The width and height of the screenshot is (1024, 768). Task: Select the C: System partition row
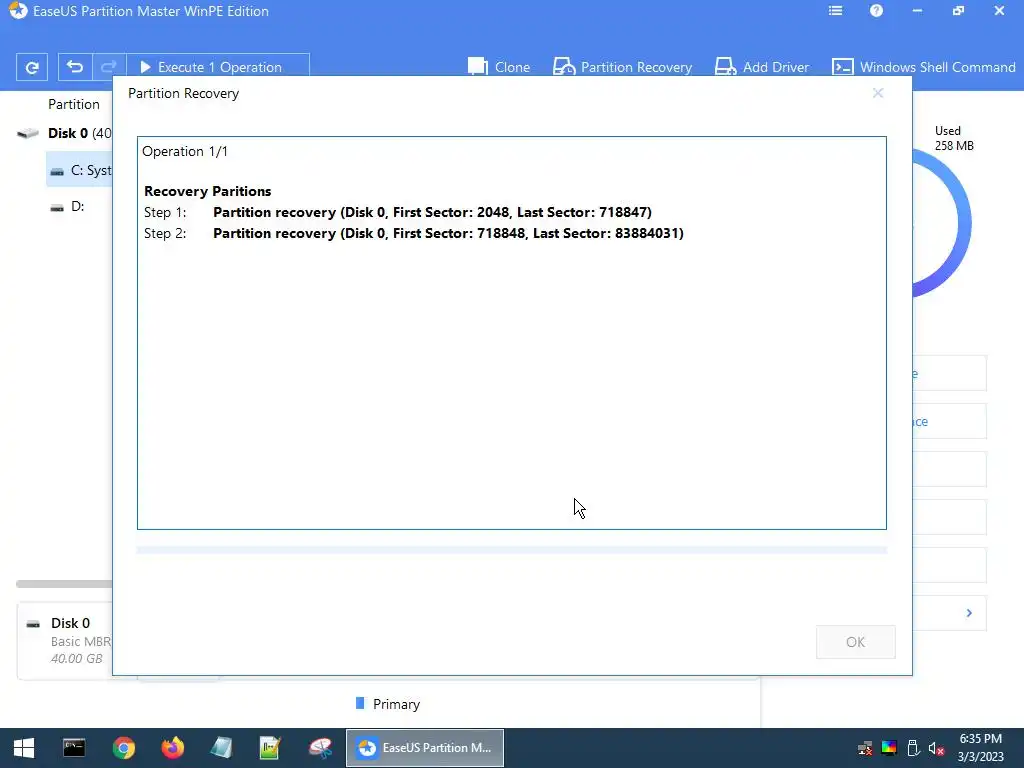[x=79, y=170]
